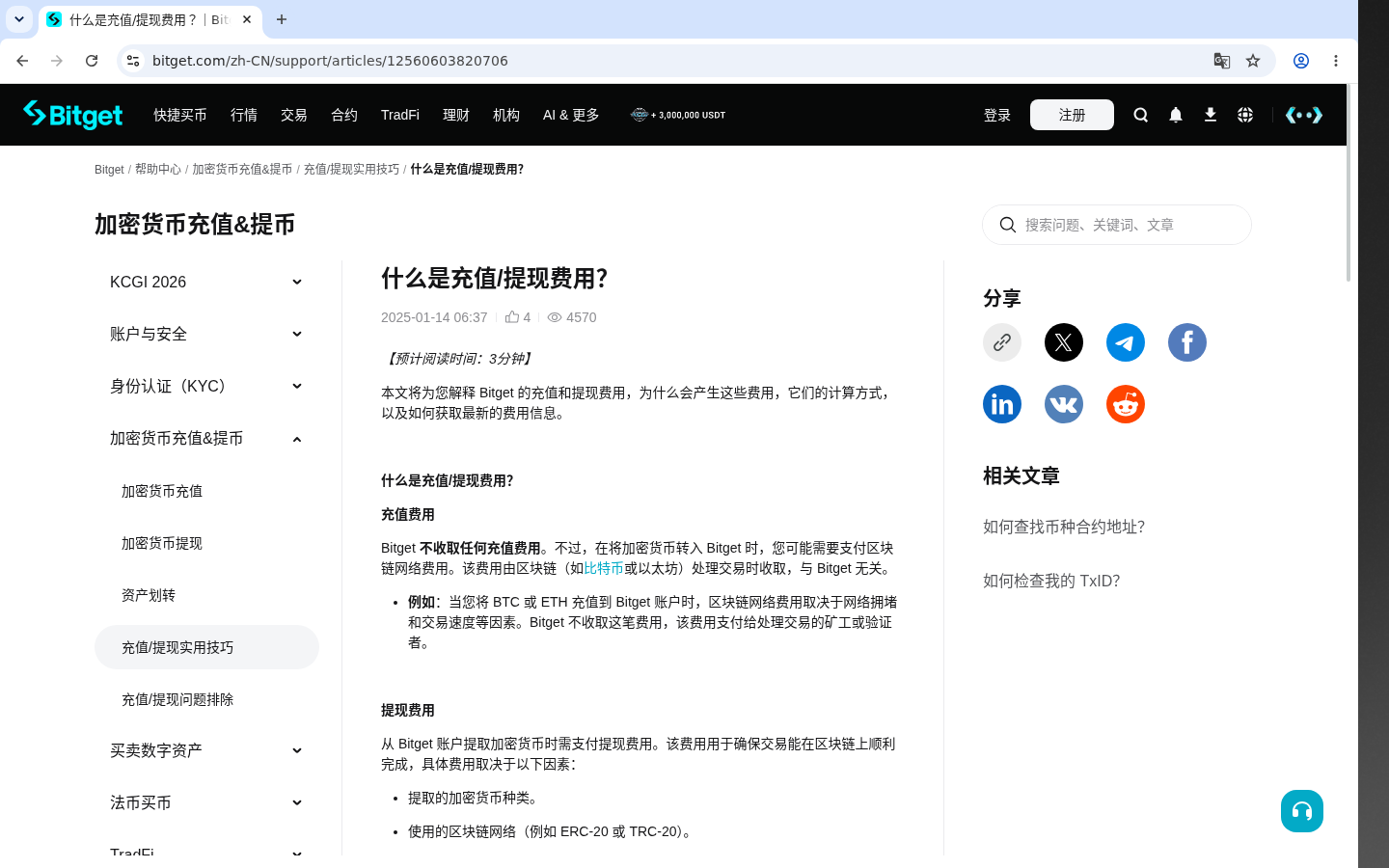This screenshot has width=1389, height=868.
Task: Follow the 比特币 hyperlink in article
Action: (604, 568)
